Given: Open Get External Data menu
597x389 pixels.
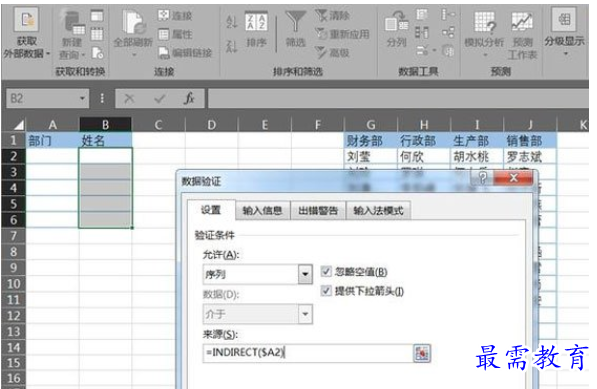Looking at the screenshot, I should coord(26,34).
